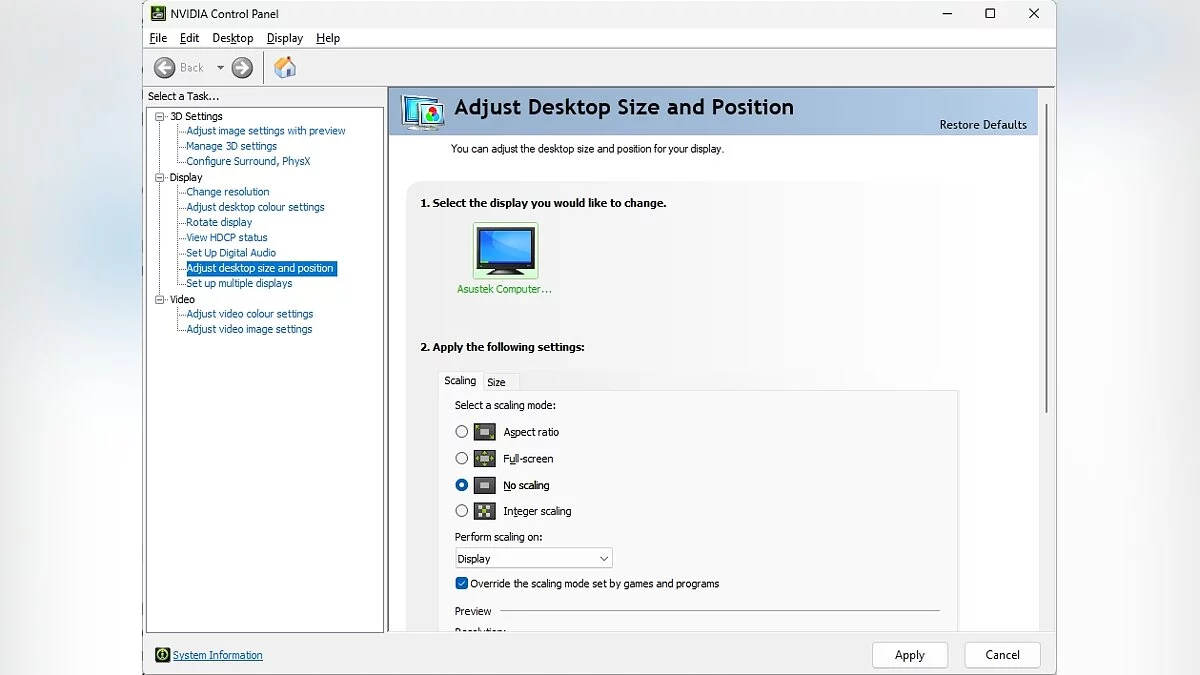Uncheck Override the scaling mode checkbox

click(x=461, y=583)
